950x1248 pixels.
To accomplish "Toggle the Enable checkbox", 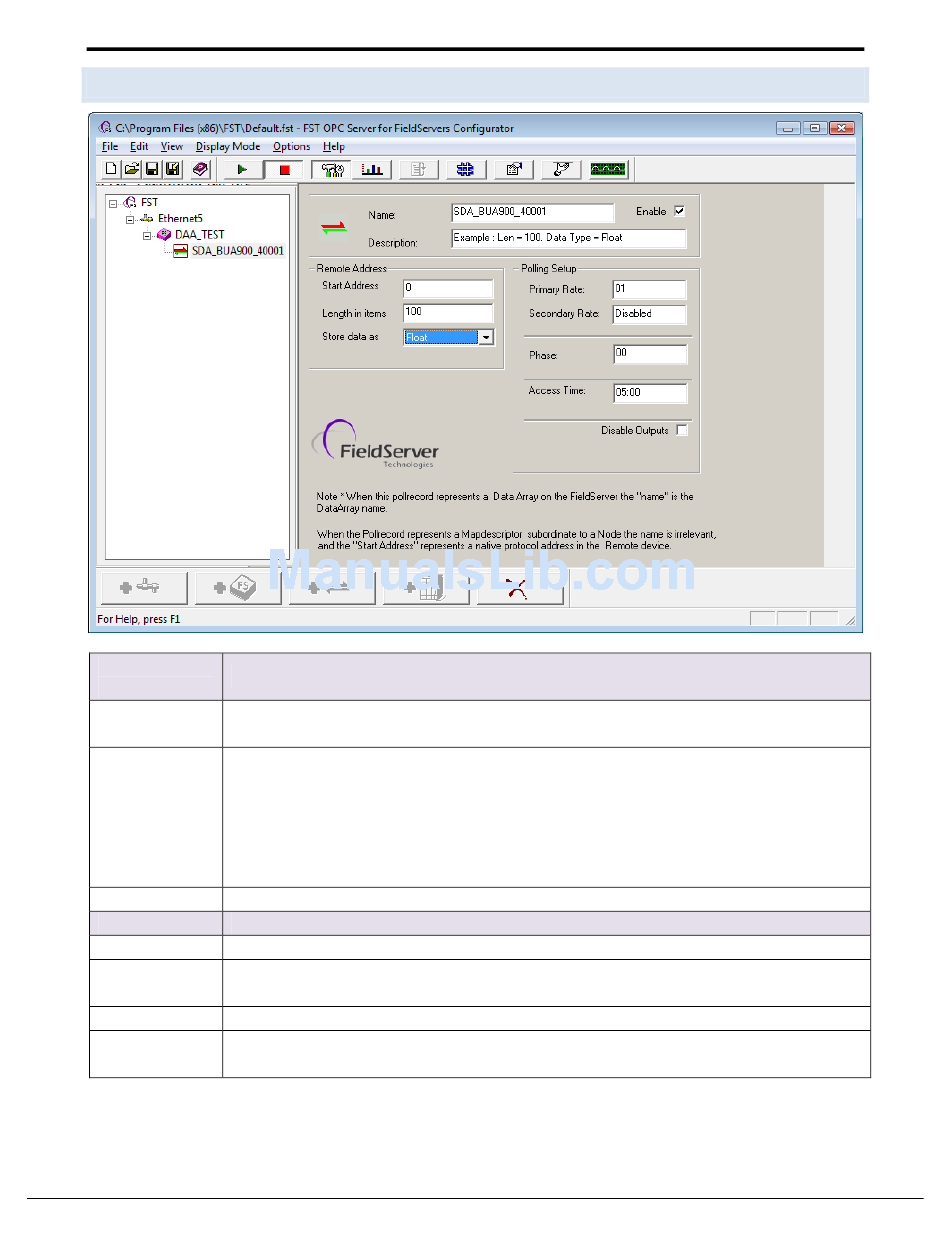I will pos(680,211).
